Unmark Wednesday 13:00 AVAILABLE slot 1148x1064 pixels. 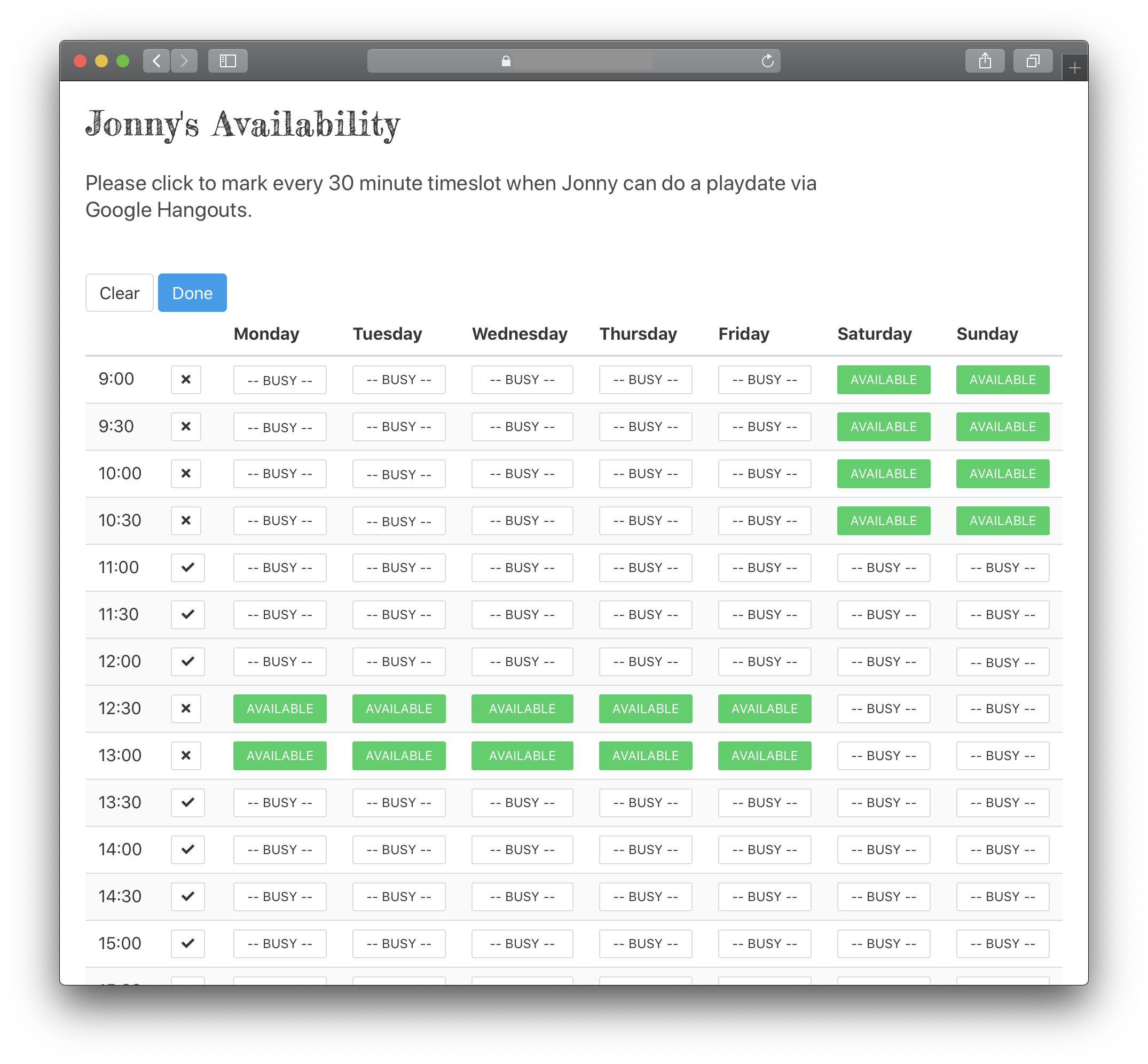(x=522, y=755)
